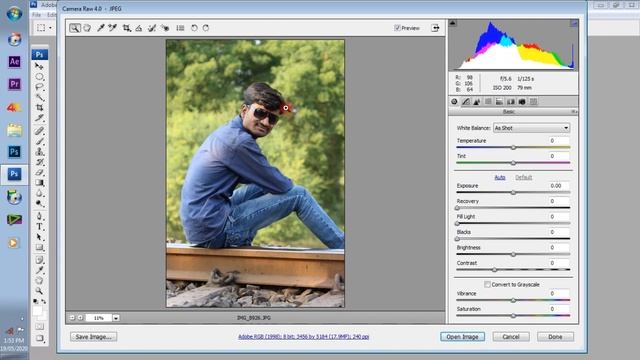Screen dimensions: 640x360
Task: Toggle full screen mode button
Action: pos(435,28)
